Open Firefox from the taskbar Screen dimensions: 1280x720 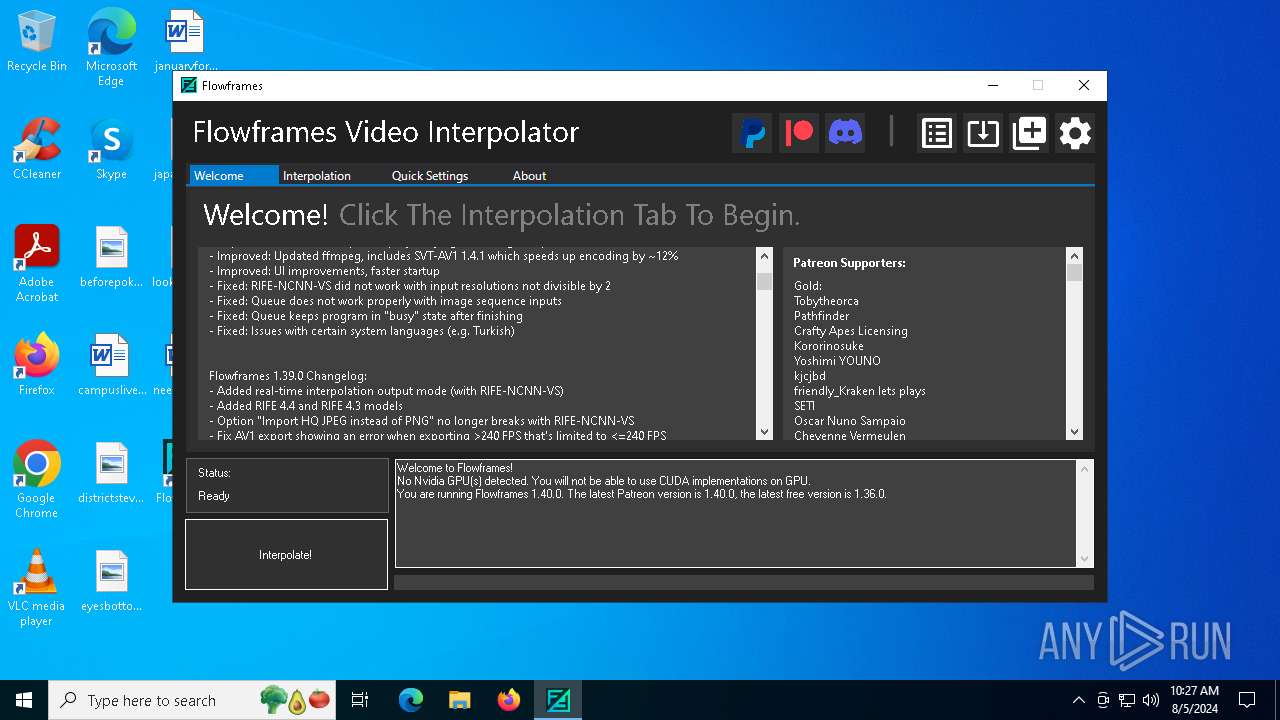coord(508,700)
